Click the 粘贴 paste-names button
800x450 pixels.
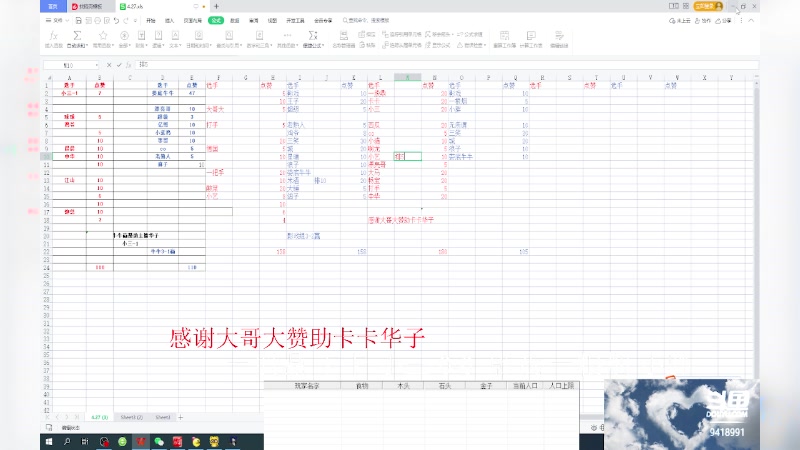(367, 45)
